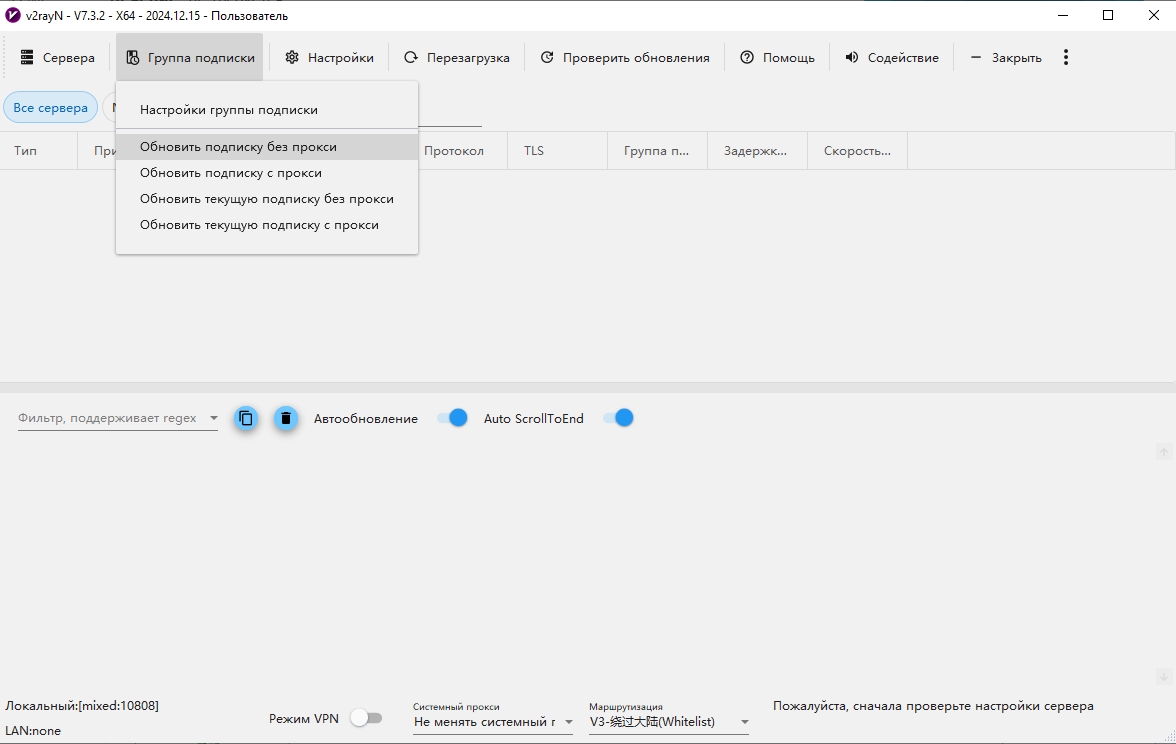The width and height of the screenshot is (1176, 744).
Task: Click the Задержка column header
Action: point(756,151)
